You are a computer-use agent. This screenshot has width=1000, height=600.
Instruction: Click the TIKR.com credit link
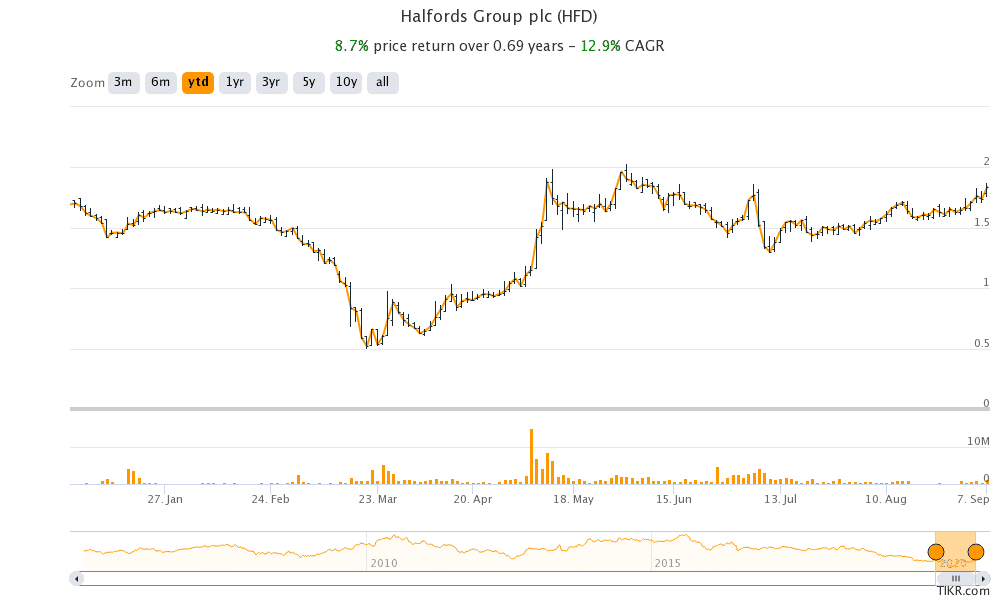963,591
